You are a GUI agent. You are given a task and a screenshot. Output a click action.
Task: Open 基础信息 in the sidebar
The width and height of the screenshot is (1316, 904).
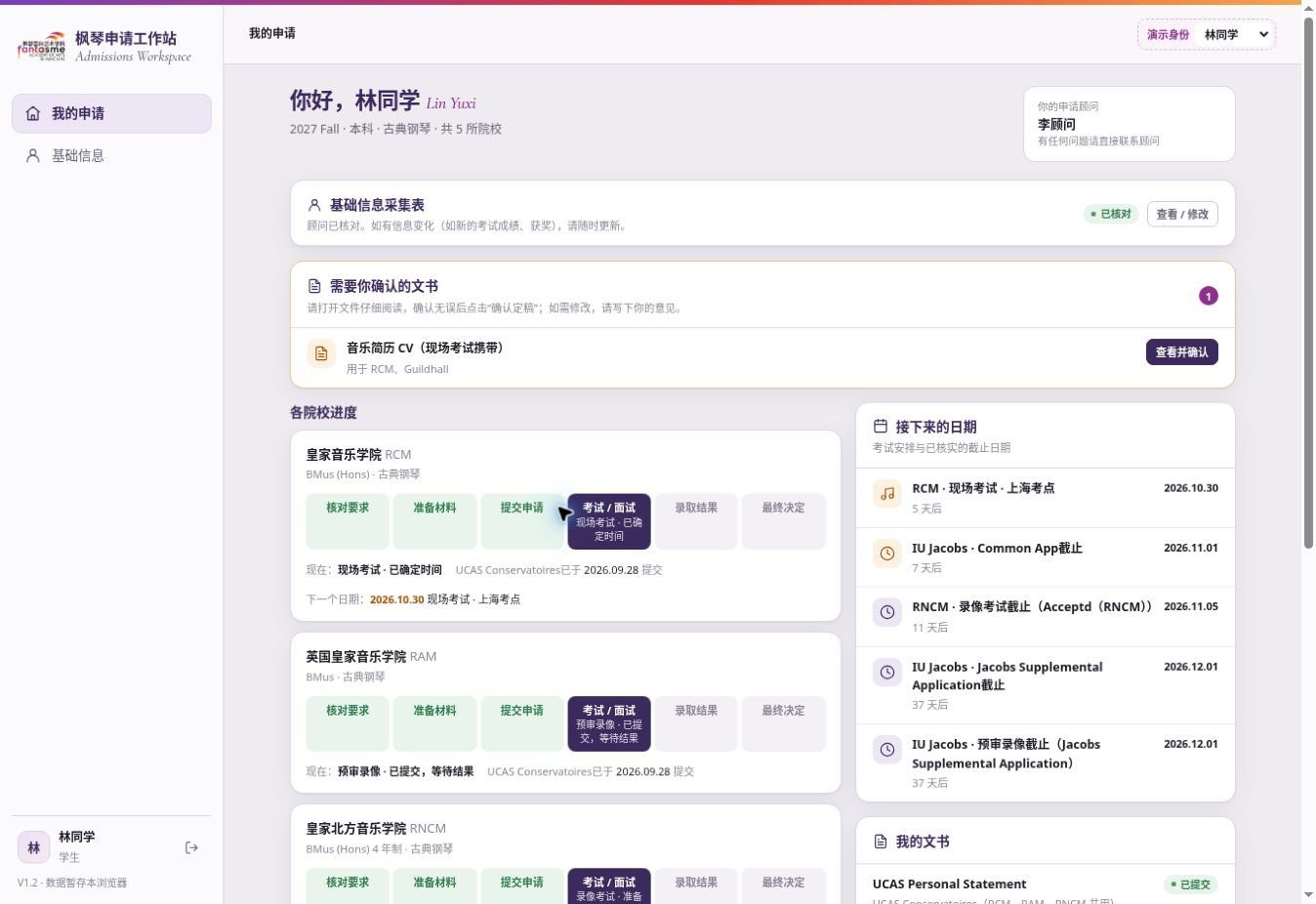point(111,155)
